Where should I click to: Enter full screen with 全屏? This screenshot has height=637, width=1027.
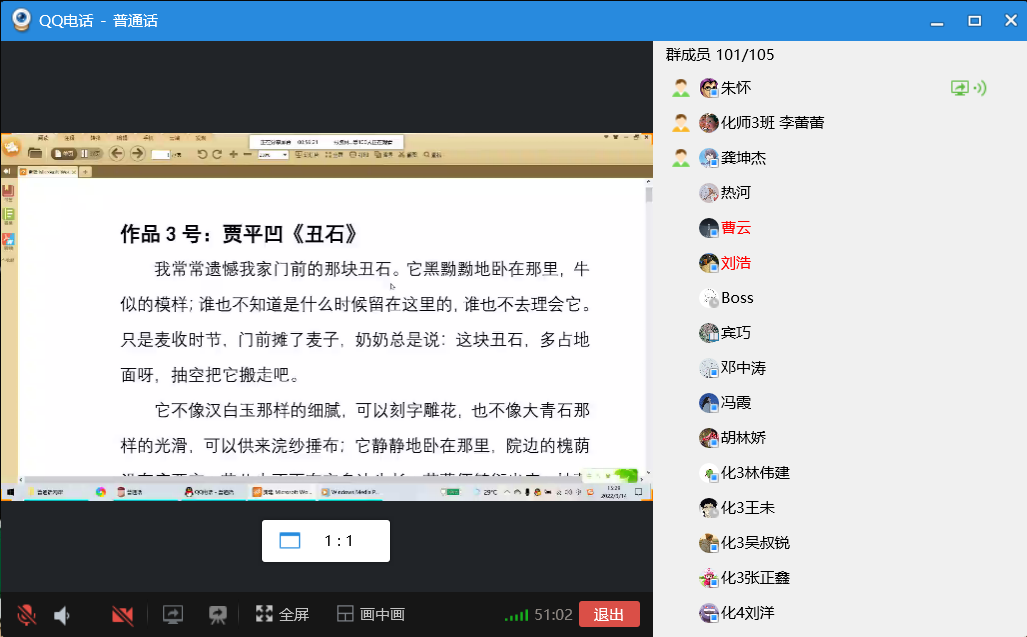[x=282, y=615]
